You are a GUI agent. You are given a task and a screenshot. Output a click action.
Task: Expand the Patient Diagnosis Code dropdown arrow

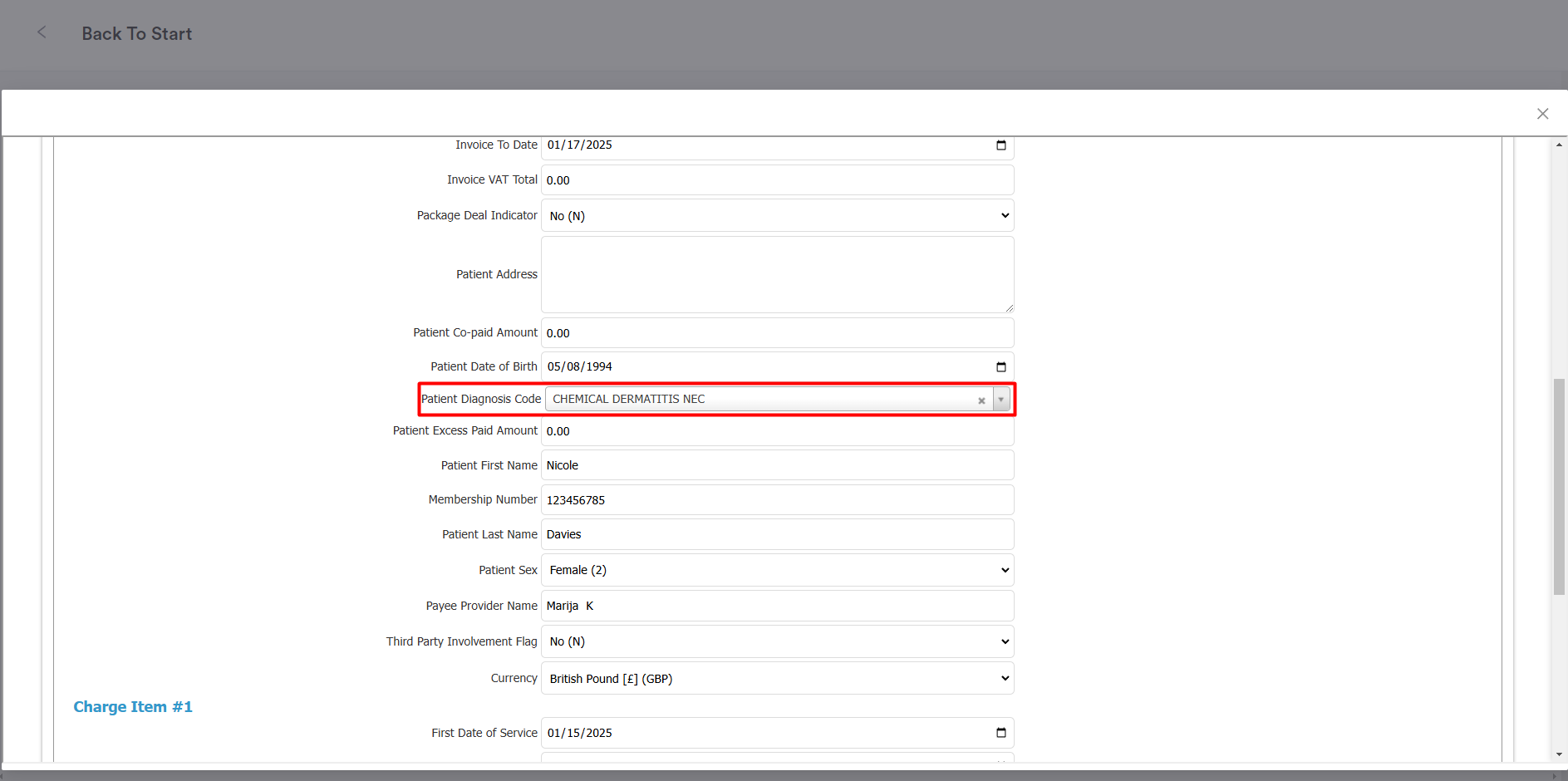coord(1001,400)
